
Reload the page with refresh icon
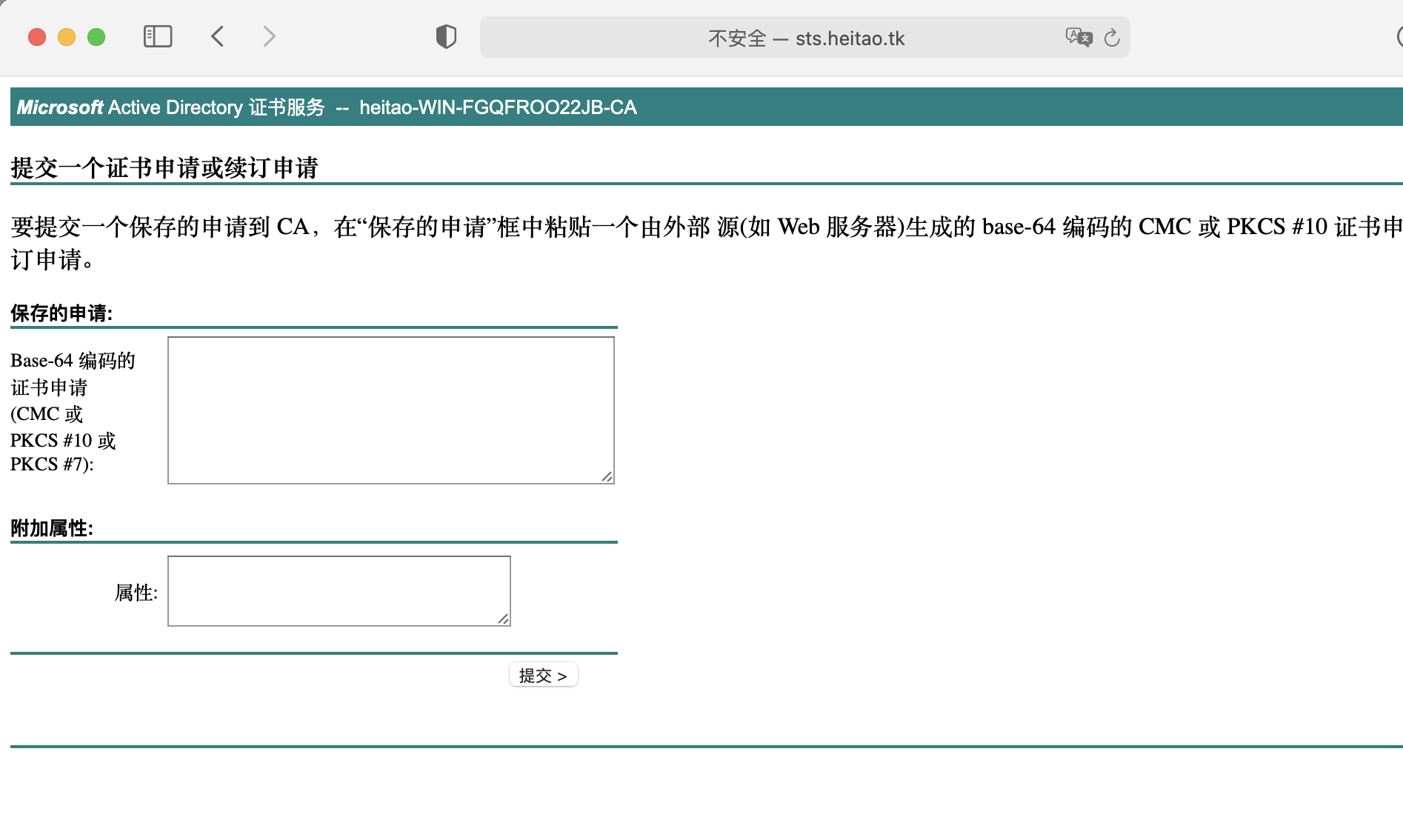(1112, 38)
